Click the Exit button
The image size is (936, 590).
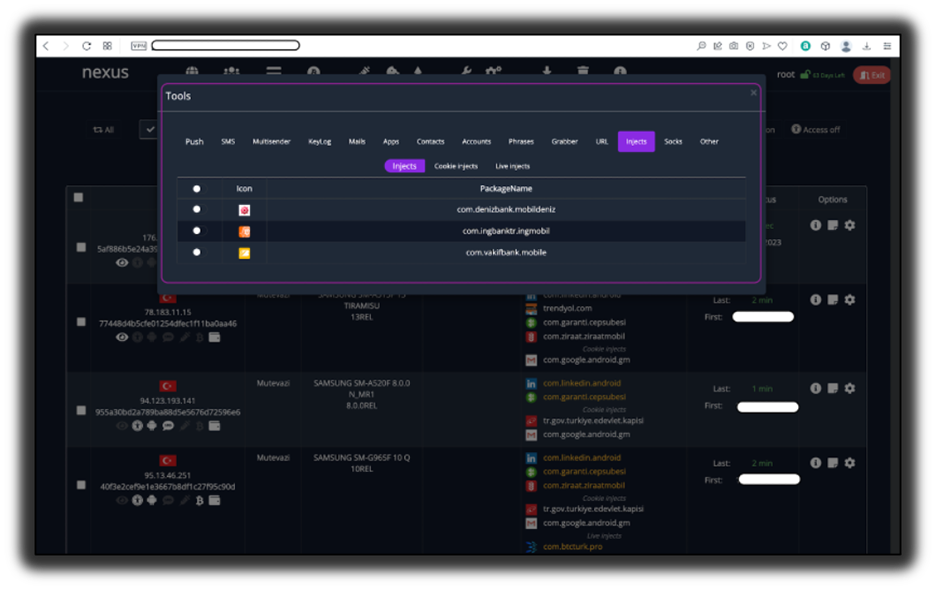pos(872,75)
